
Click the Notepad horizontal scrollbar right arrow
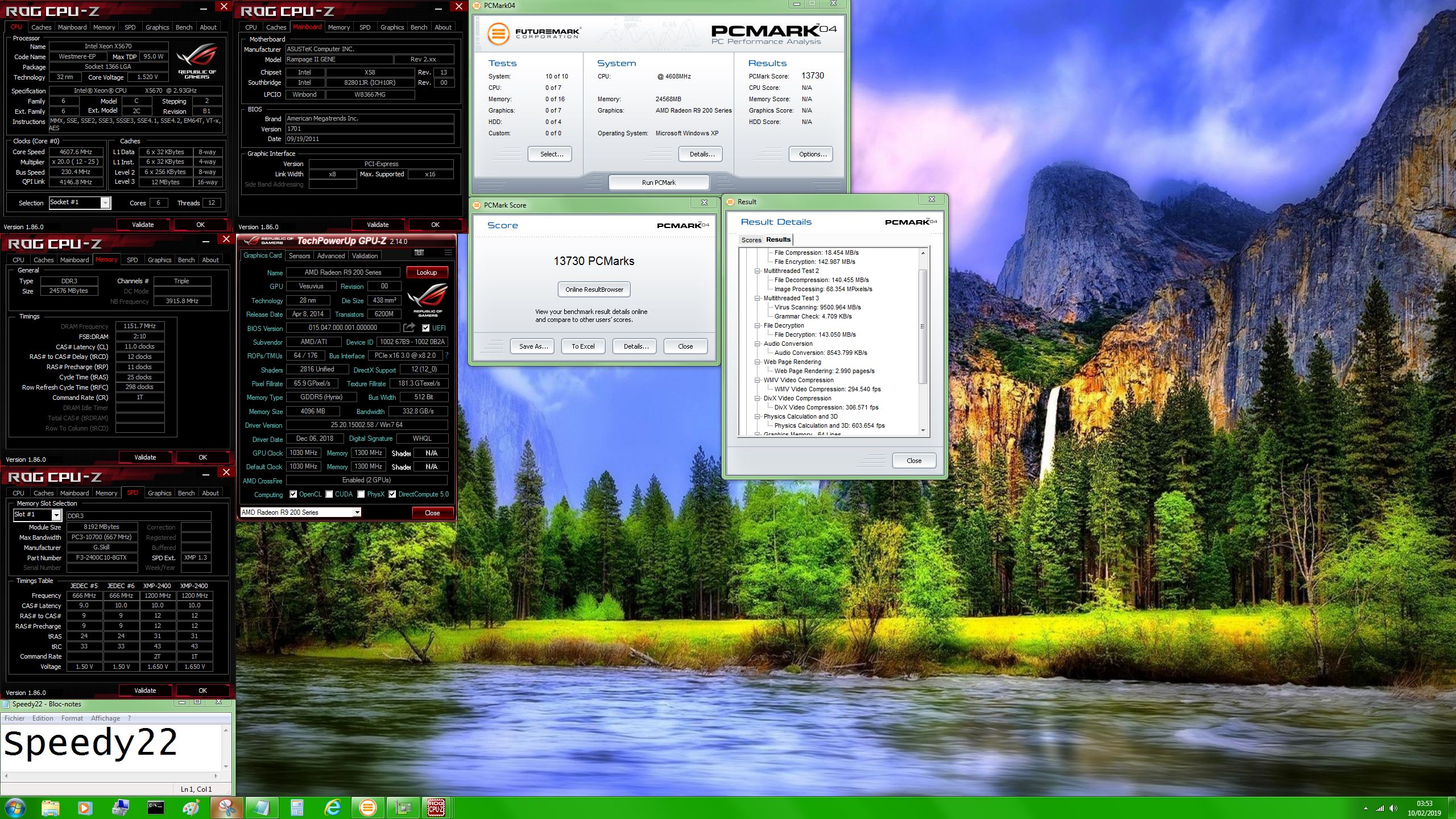(216, 775)
